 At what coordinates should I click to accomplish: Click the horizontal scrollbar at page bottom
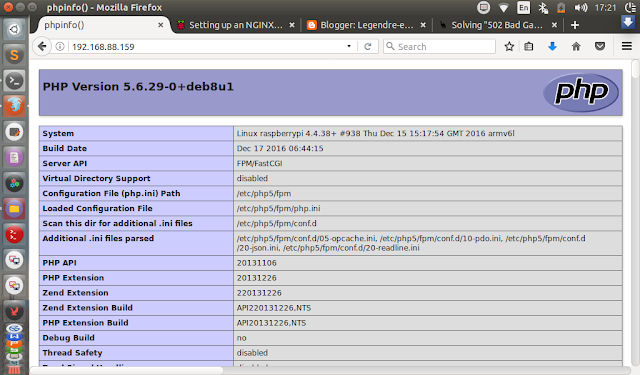click(127, 371)
